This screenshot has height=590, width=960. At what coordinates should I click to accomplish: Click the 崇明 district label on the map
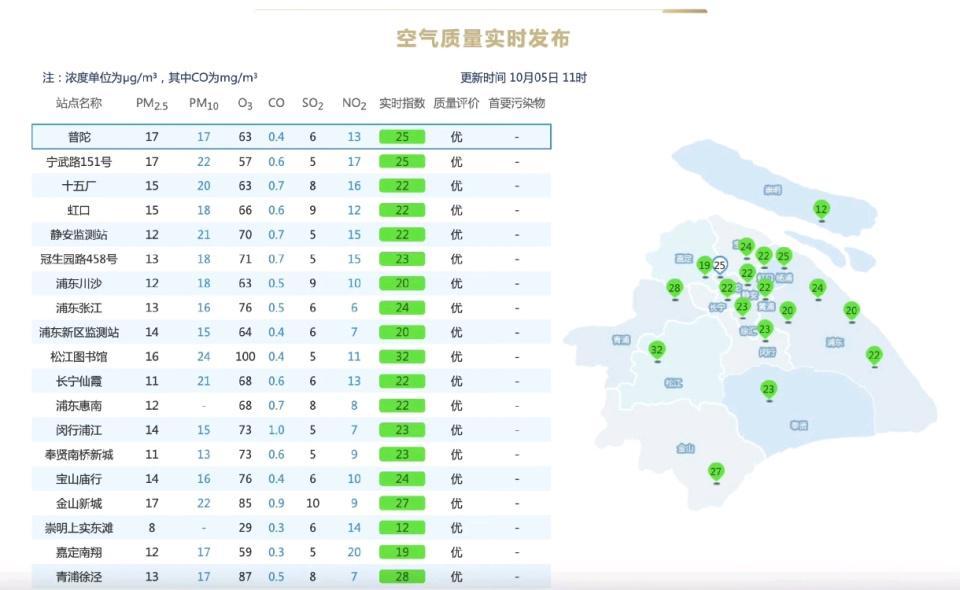tap(772, 189)
